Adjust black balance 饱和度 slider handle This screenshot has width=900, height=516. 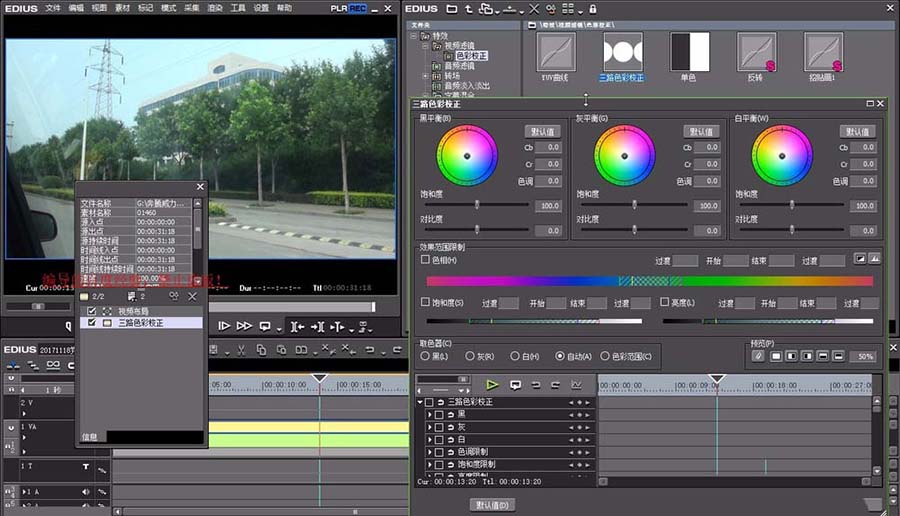pyautogui.click(x=477, y=204)
